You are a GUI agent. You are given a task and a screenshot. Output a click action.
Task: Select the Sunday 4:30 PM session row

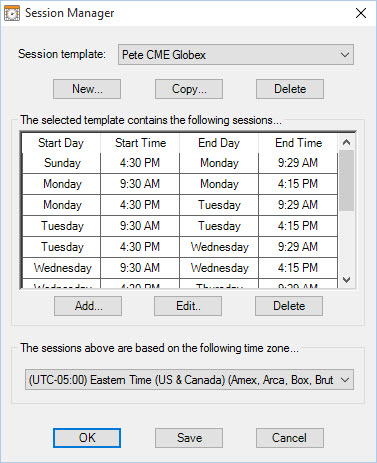click(180, 163)
